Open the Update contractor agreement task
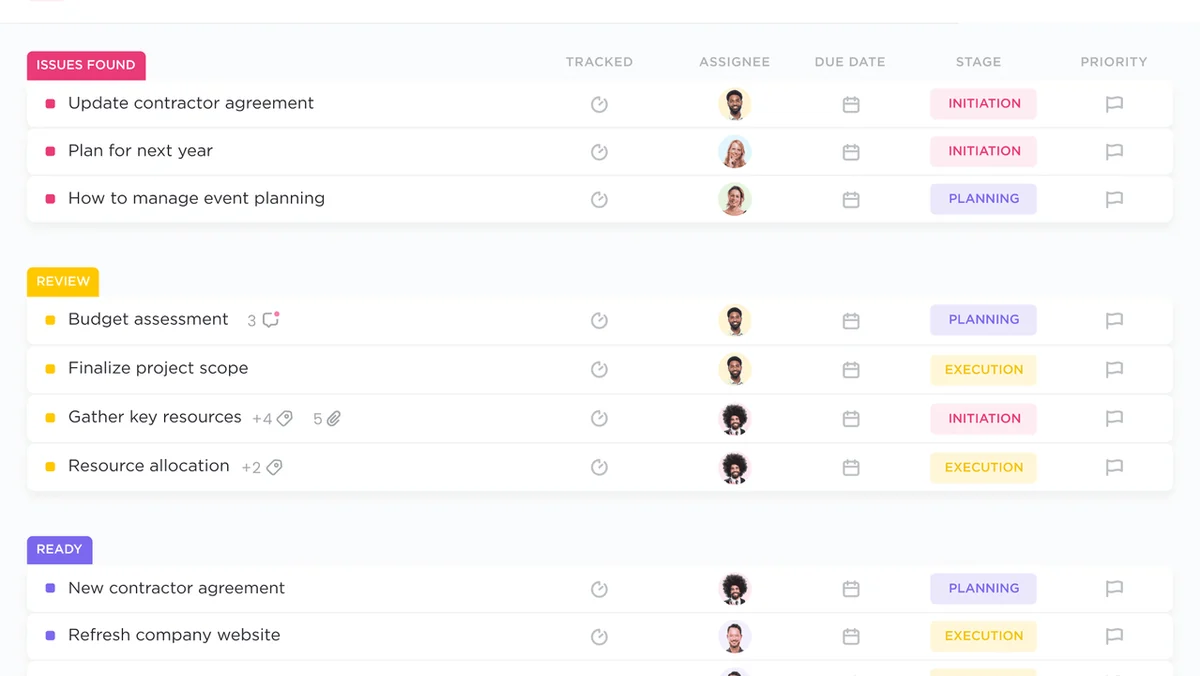 click(191, 103)
